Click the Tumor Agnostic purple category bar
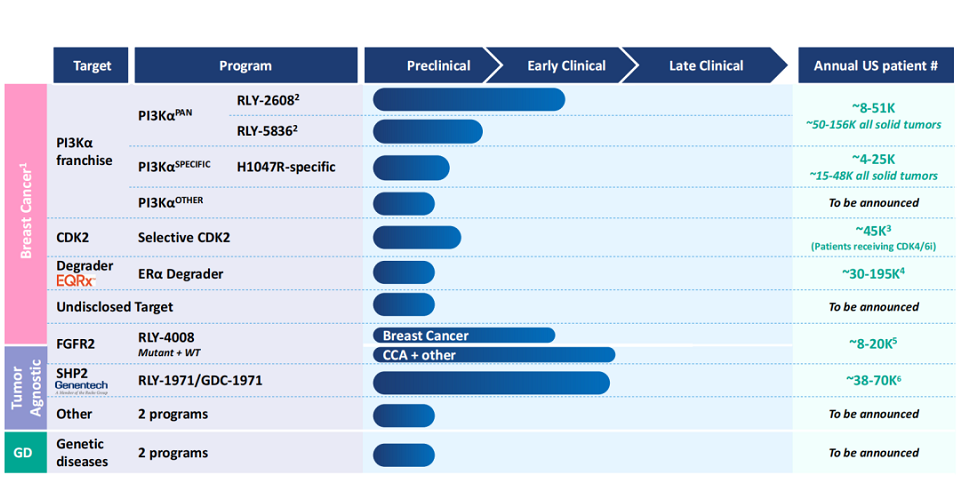This screenshot has height=499, width=961. tap(26, 387)
